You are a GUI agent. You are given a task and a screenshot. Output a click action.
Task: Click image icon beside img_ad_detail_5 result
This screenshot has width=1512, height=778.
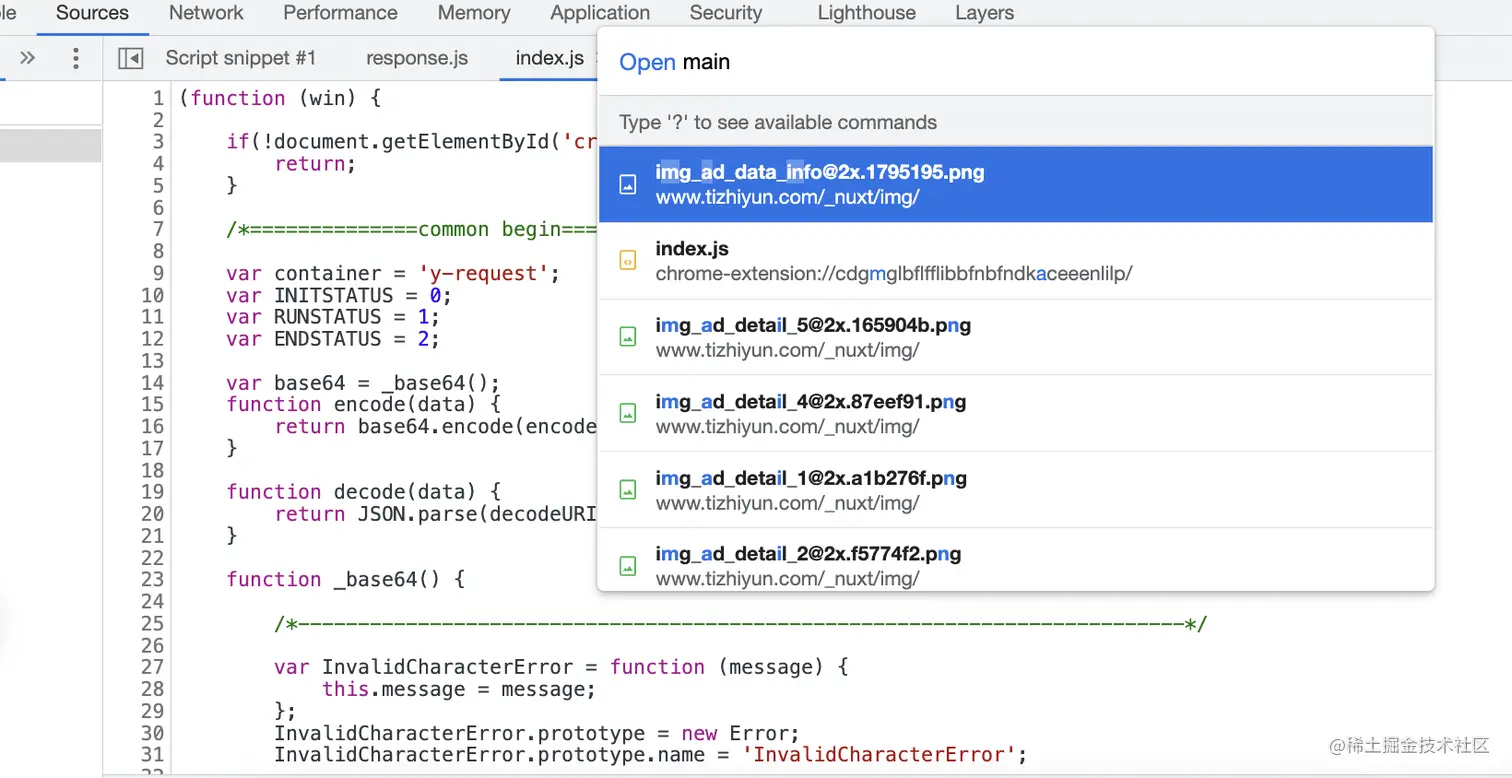point(628,337)
